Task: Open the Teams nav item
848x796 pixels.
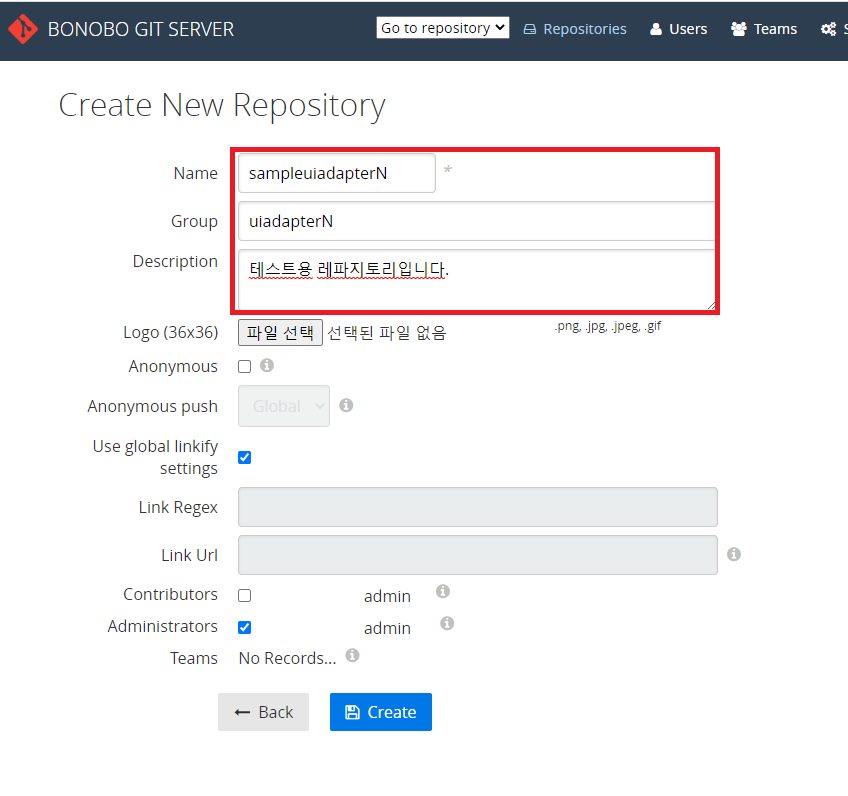Action: (764, 29)
